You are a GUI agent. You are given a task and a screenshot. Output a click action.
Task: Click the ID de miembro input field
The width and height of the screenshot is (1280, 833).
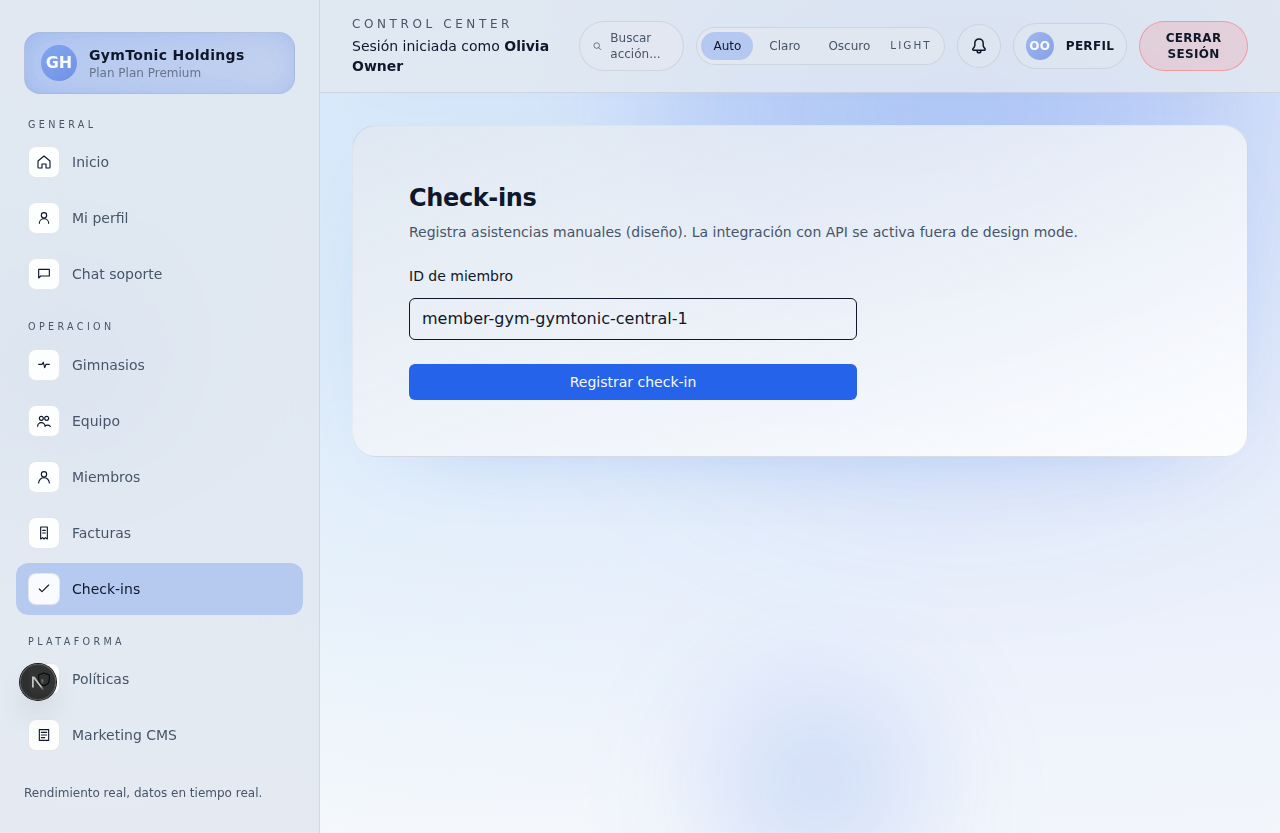pyautogui.click(x=632, y=318)
